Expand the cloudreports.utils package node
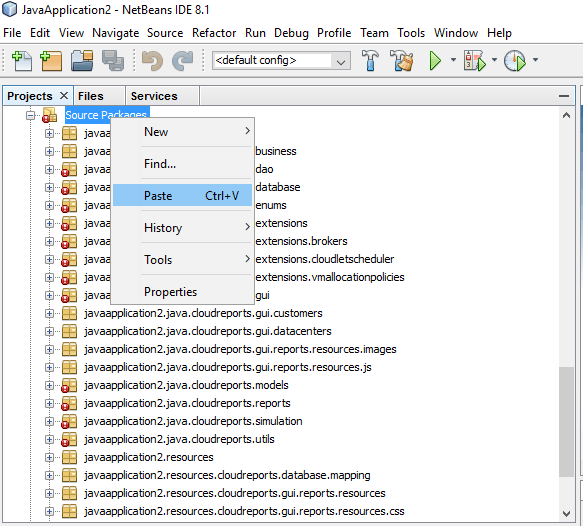This screenshot has height=526, width=583. 49,439
